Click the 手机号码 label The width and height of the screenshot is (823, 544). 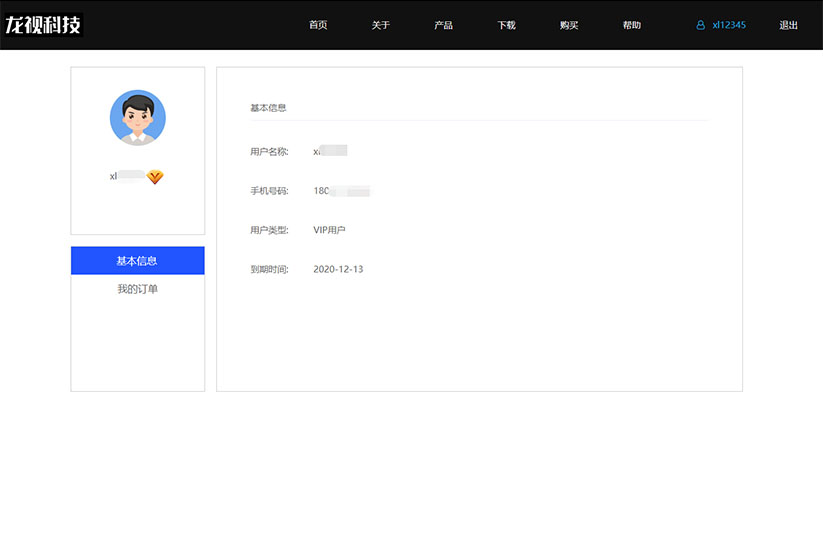pyautogui.click(x=269, y=191)
